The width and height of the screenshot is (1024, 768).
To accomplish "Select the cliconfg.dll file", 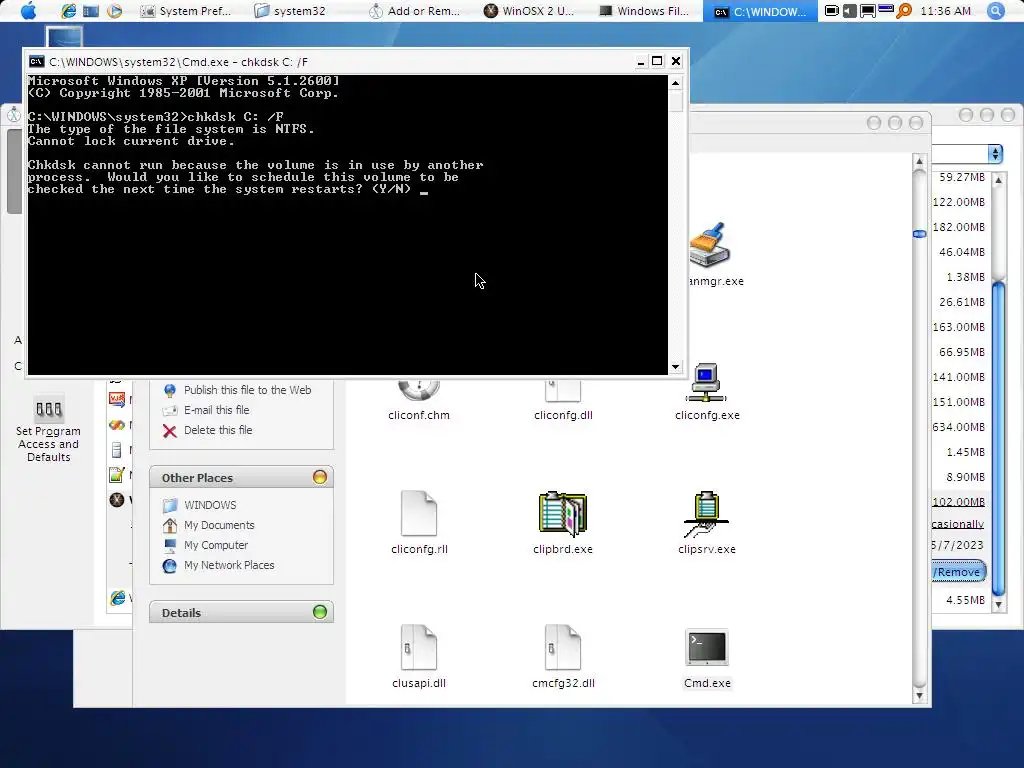I will point(563,400).
